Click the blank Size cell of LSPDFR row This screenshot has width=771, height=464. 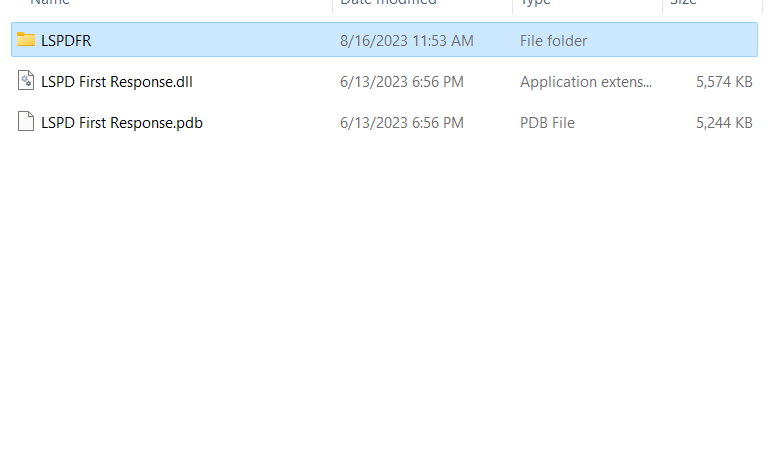(x=710, y=41)
